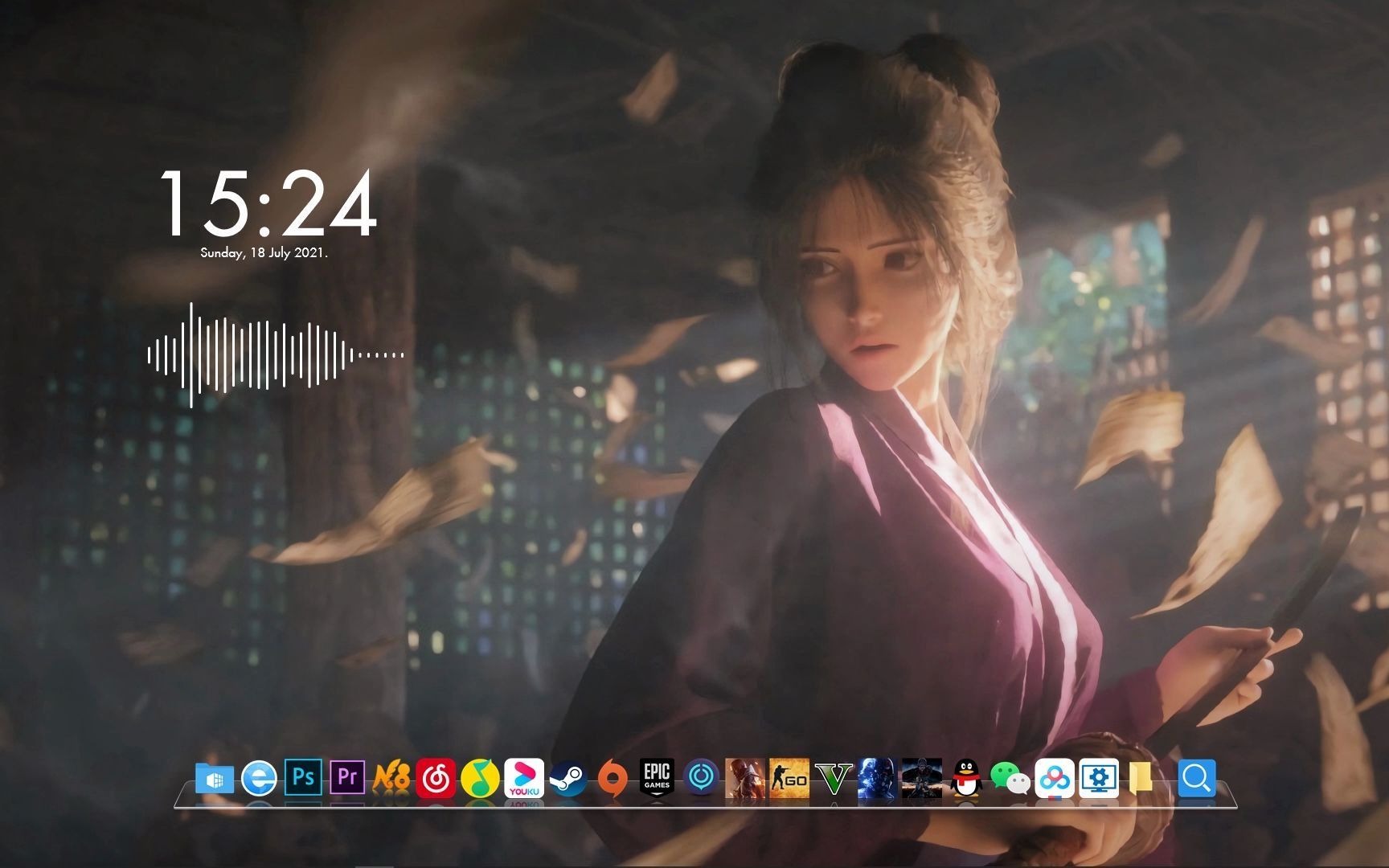Launch CS:GO from the dock
This screenshot has height=868, width=1389.
pos(789,778)
